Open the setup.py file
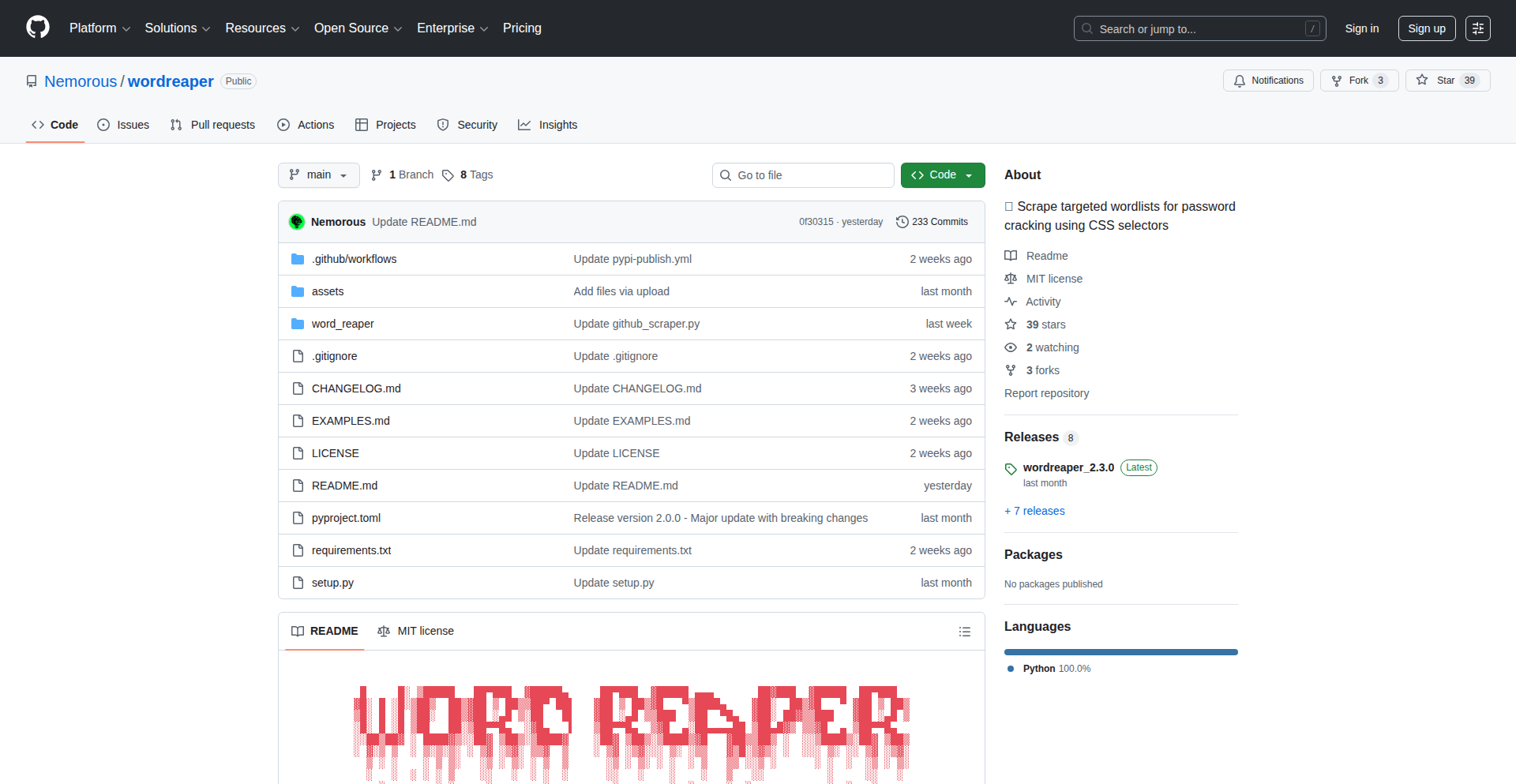The height and width of the screenshot is (784, 1516). 332,583
